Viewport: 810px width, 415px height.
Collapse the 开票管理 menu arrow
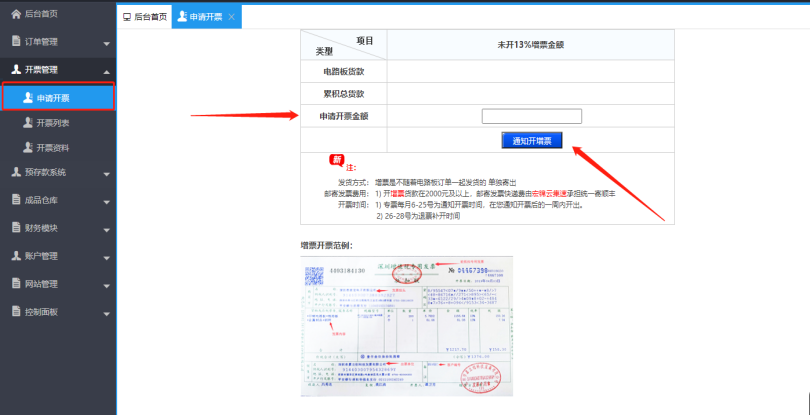pyautogui.click(x=106, y=71)
